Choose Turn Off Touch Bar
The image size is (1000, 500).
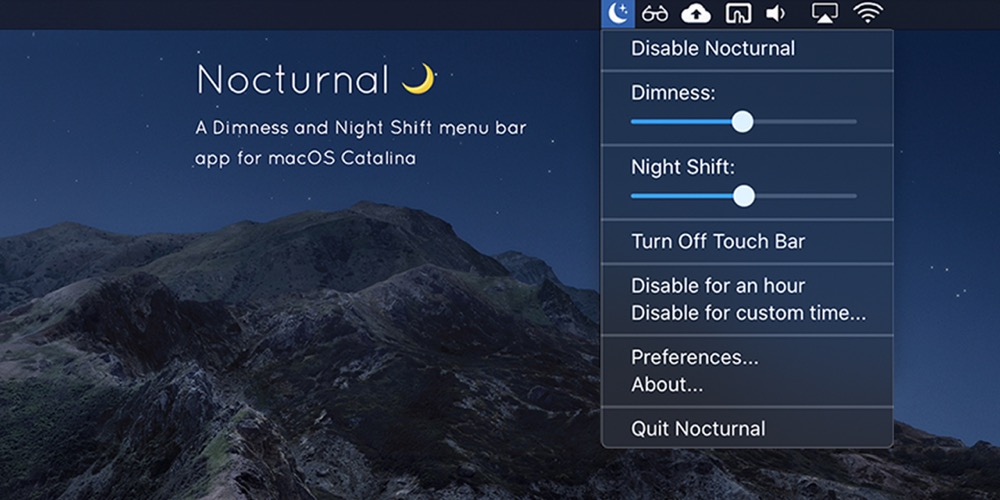717,241
